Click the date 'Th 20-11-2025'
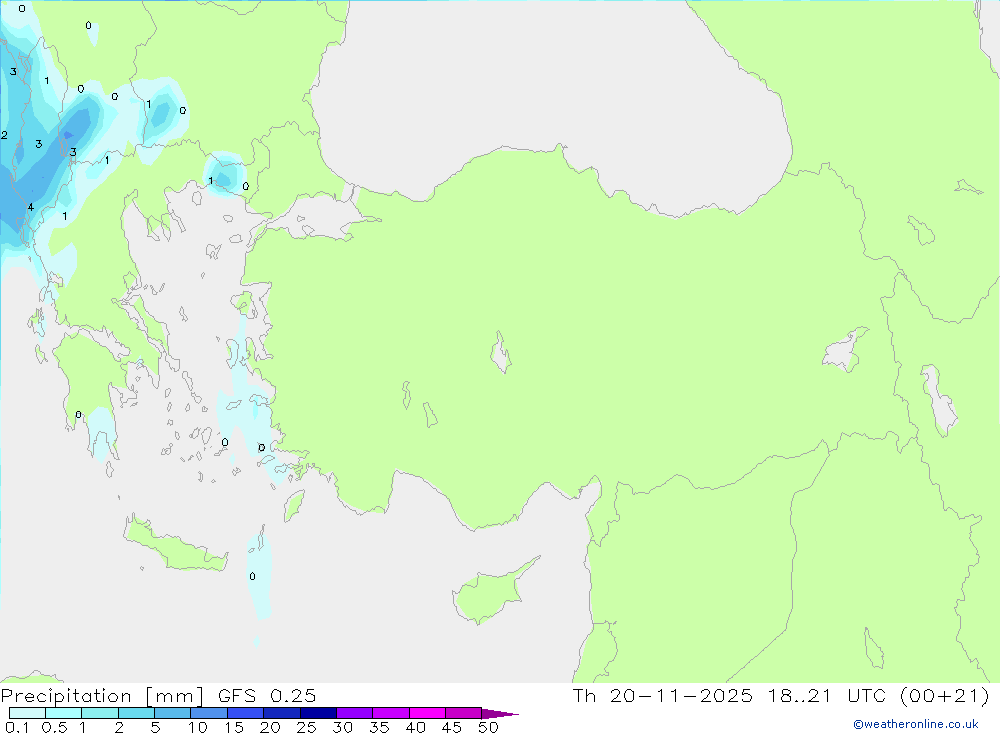This screenshot has width=1000, height=733. click(x=663, y=696)
